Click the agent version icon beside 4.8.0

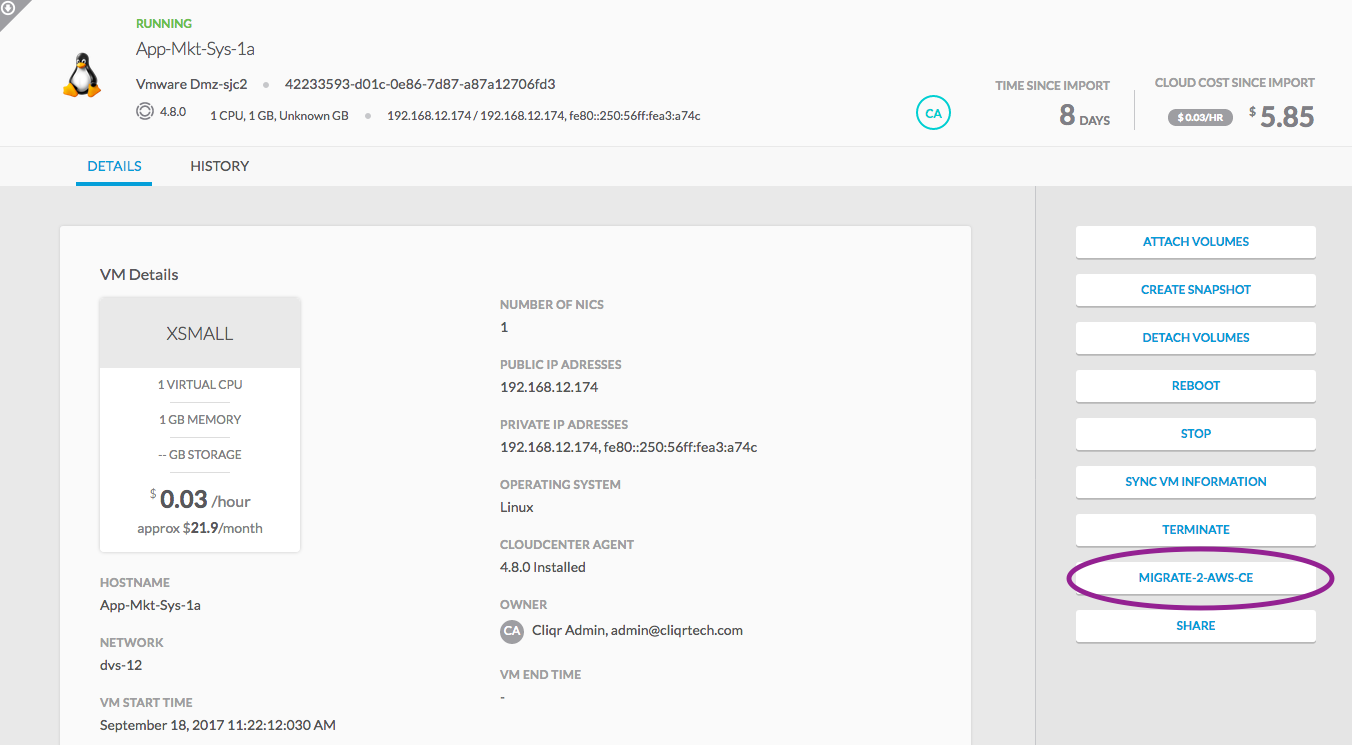(145, 112)
